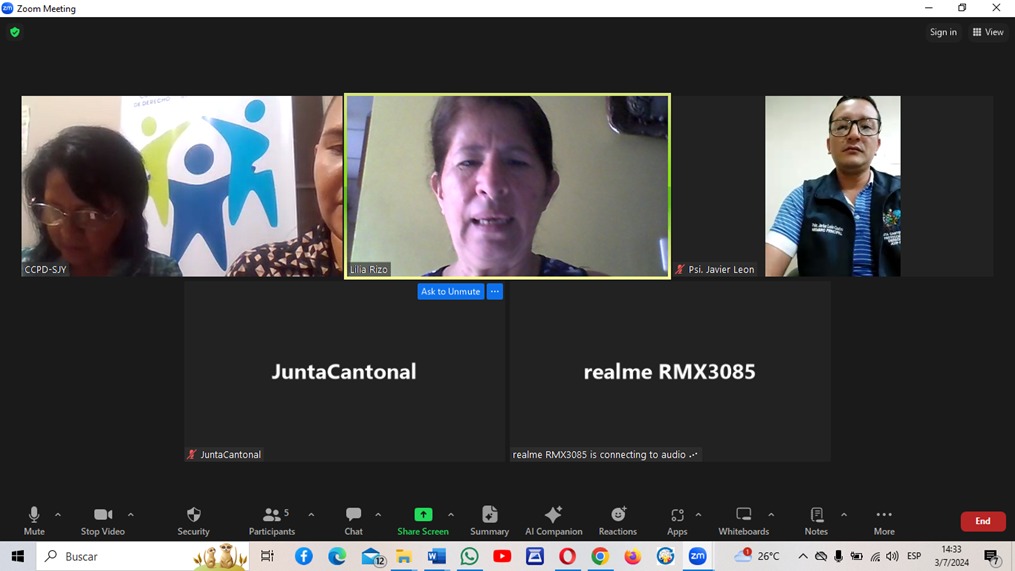The width and height of the screenshot is (1015, 571).
Task: Expand audio options arrow next to Mute
Action: [58, 515]
